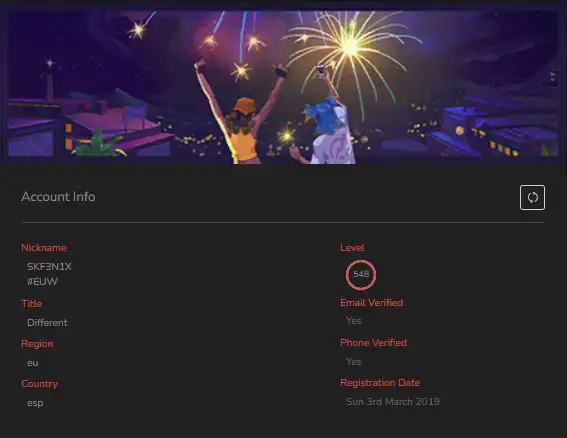Select the registration date Sun 3rd March 2019

393,402
